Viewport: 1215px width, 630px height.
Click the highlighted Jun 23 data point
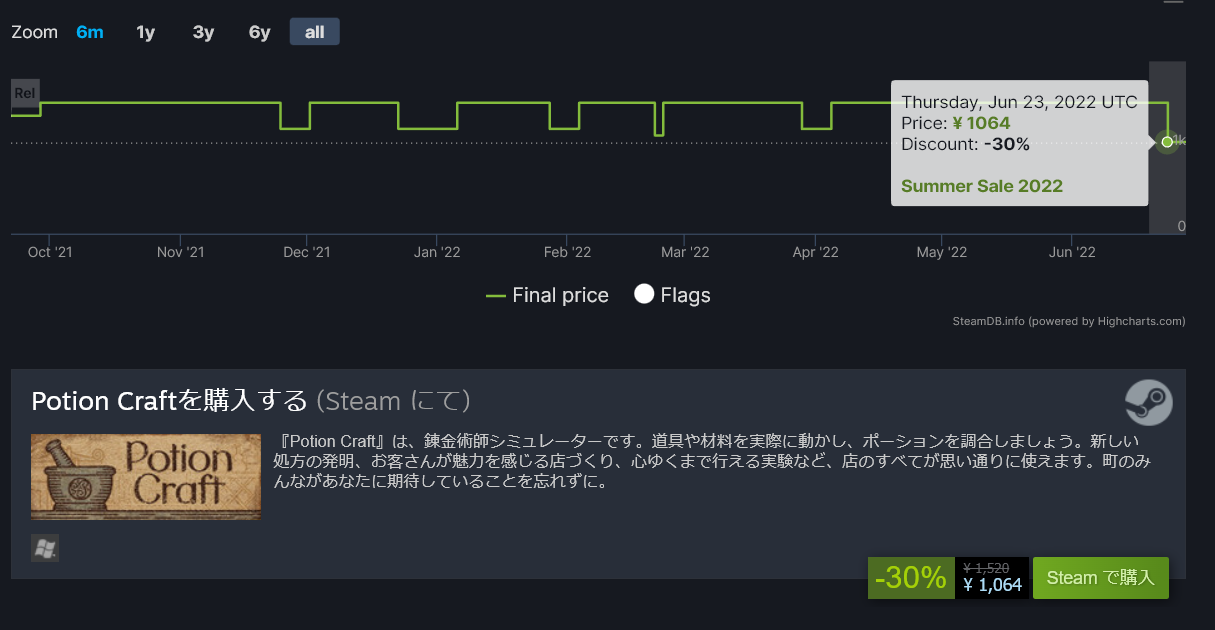[x=1167, y=142]
